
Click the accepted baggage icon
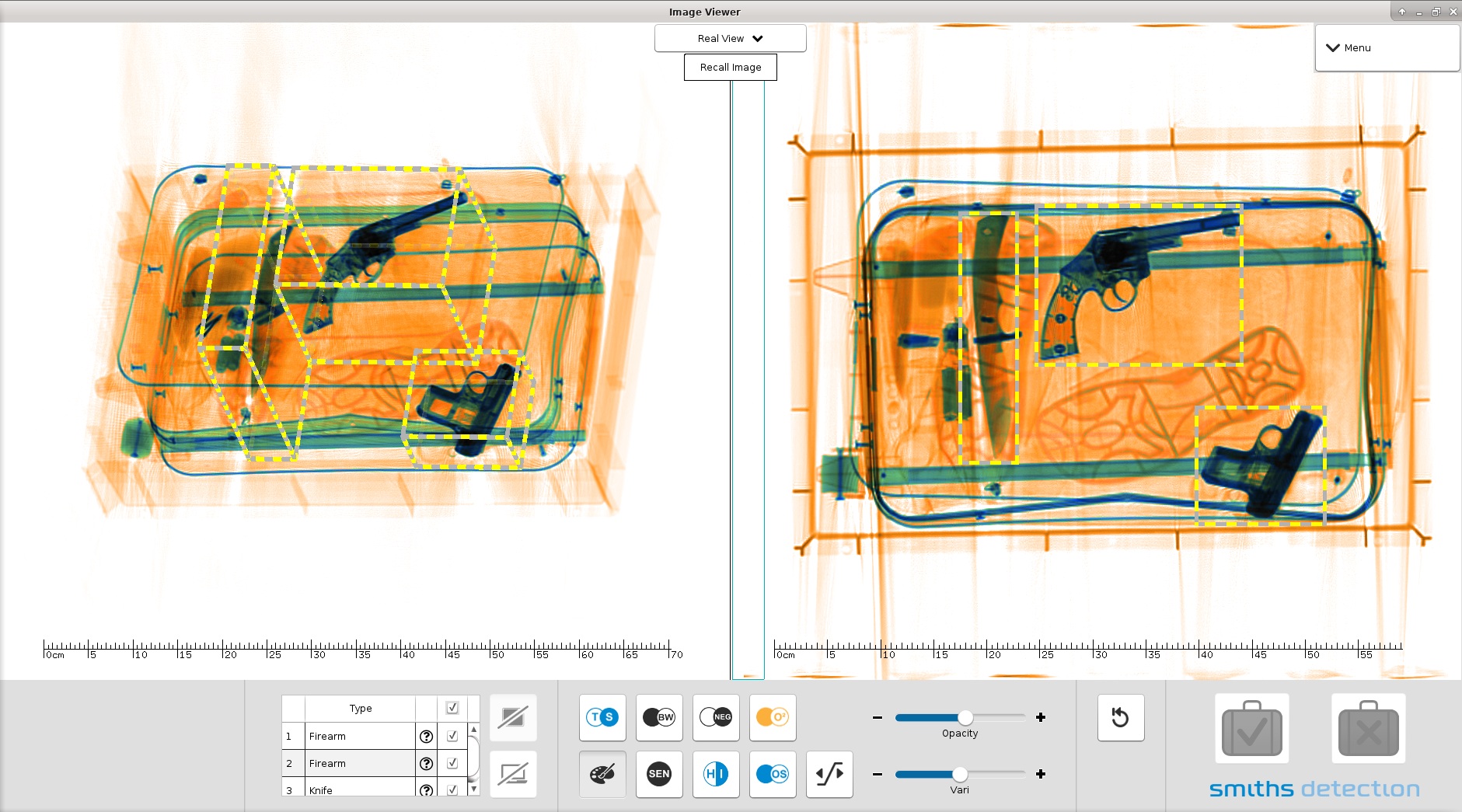coord(1251,728)
